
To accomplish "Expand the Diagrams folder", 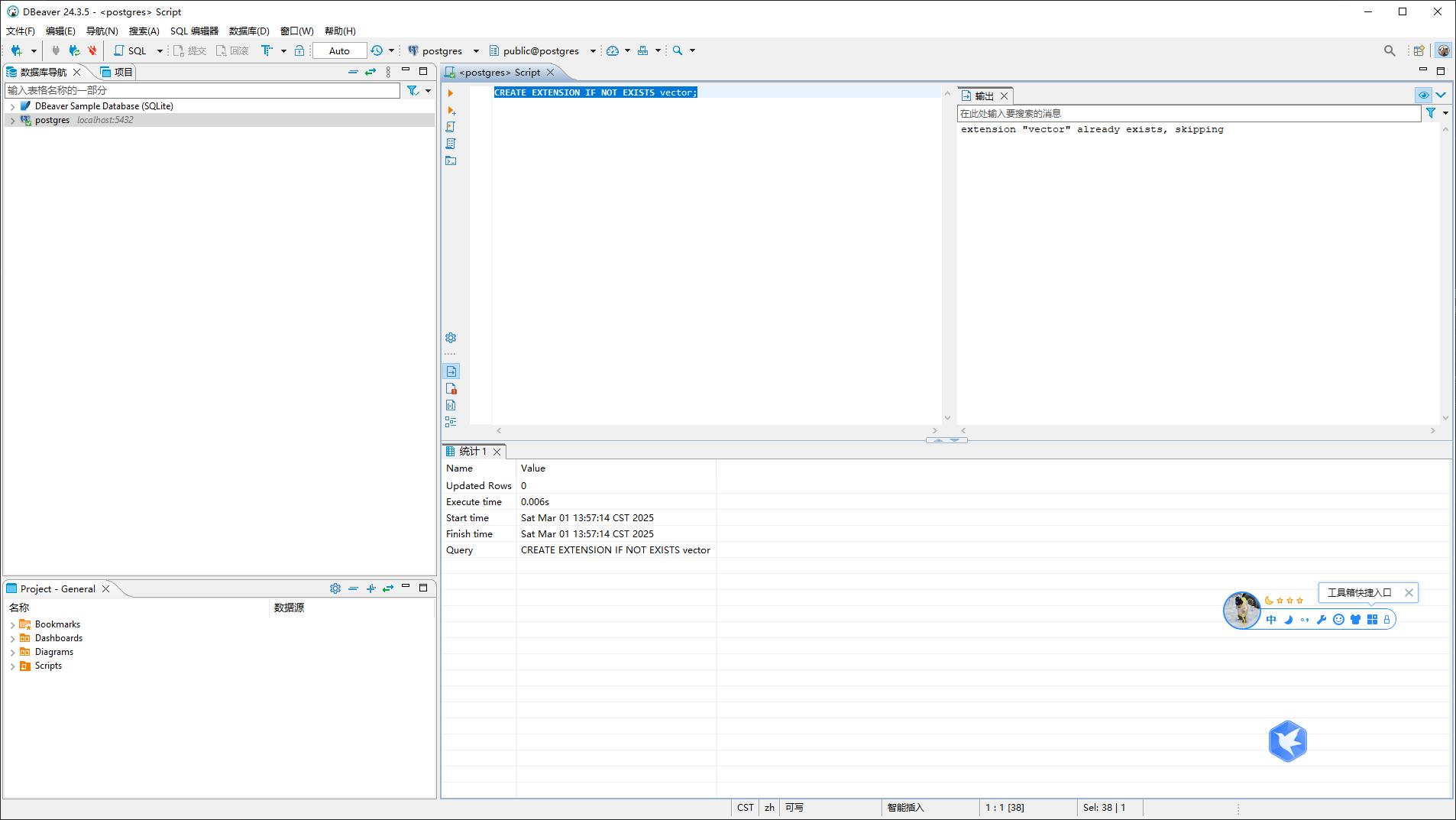I will click(x=12, y=653).
